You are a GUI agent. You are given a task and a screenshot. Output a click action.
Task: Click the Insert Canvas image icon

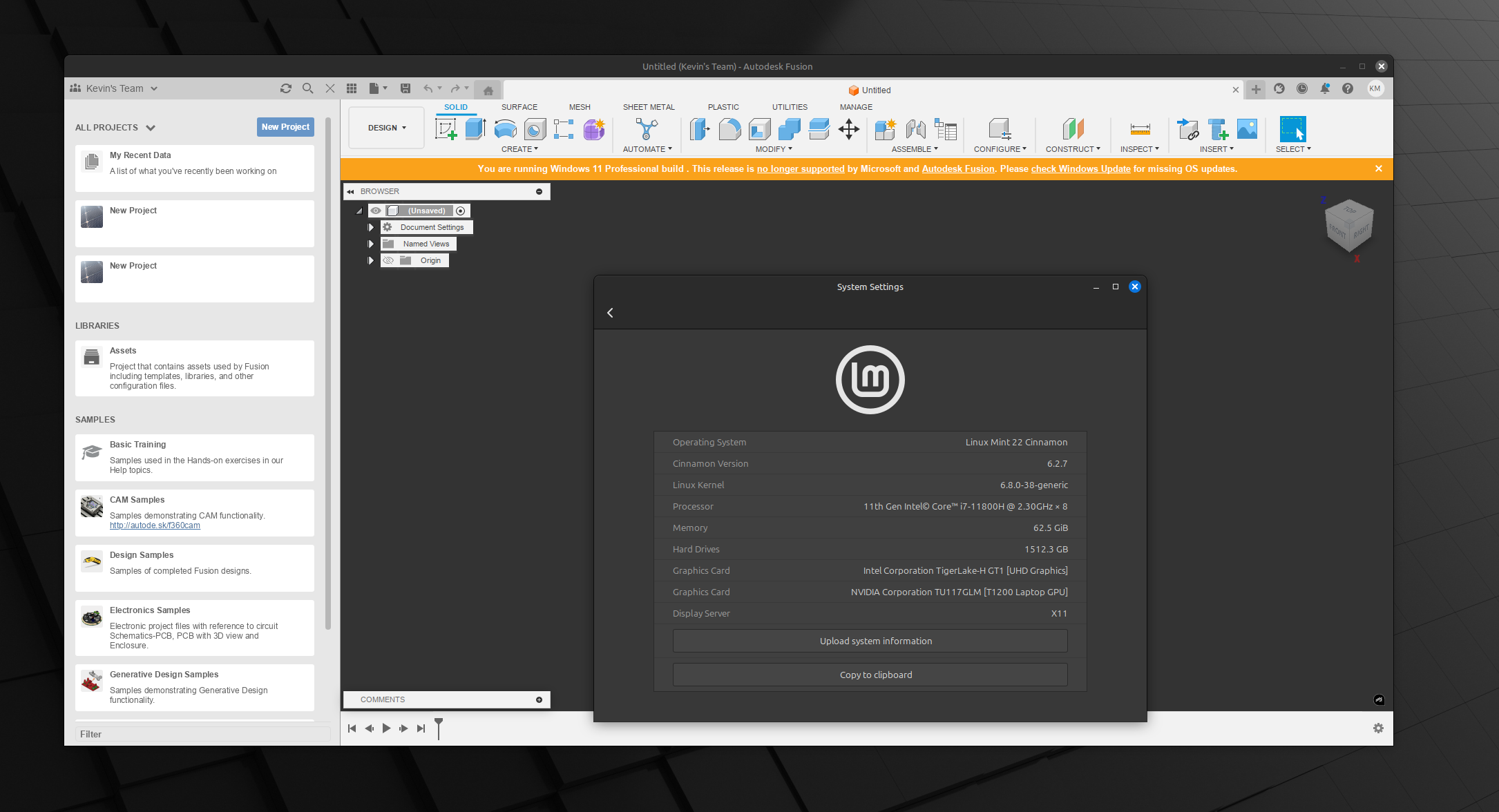[x=1247, y=129]
